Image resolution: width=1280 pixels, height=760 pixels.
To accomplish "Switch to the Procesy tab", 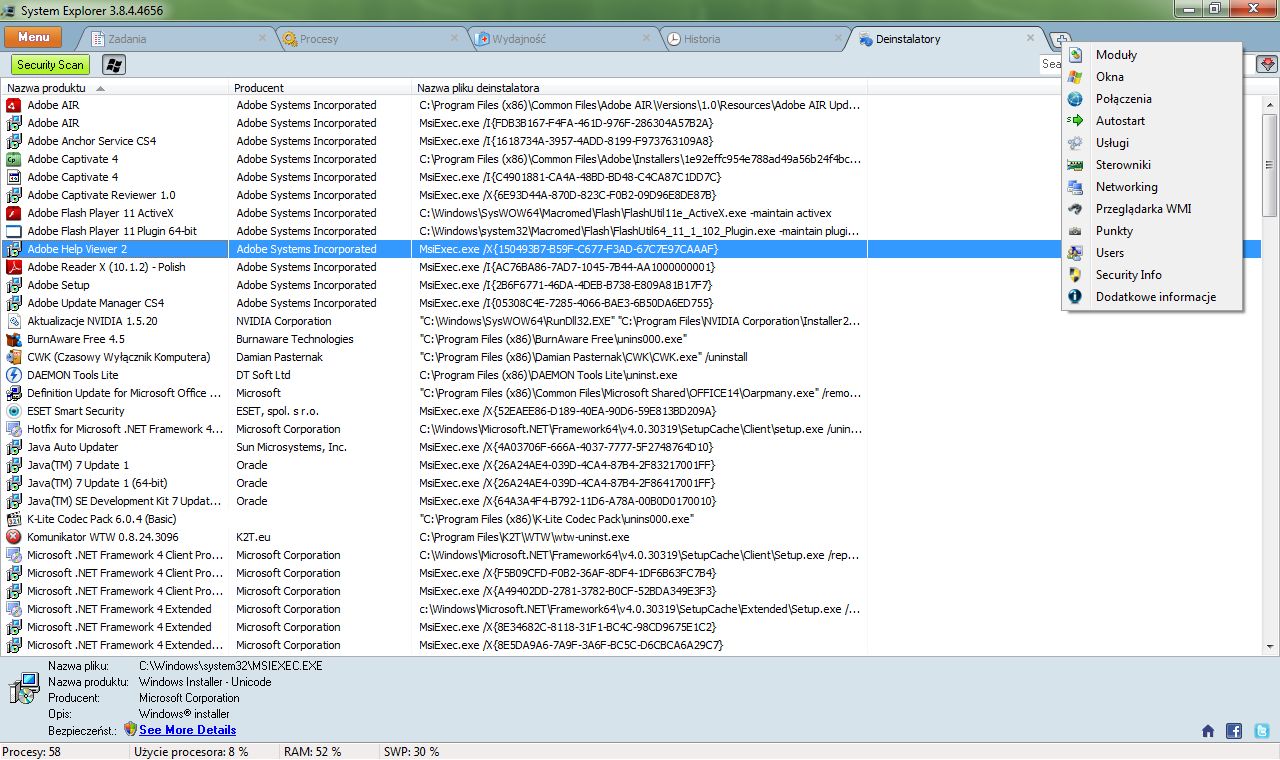I will [x=370, y=39].
